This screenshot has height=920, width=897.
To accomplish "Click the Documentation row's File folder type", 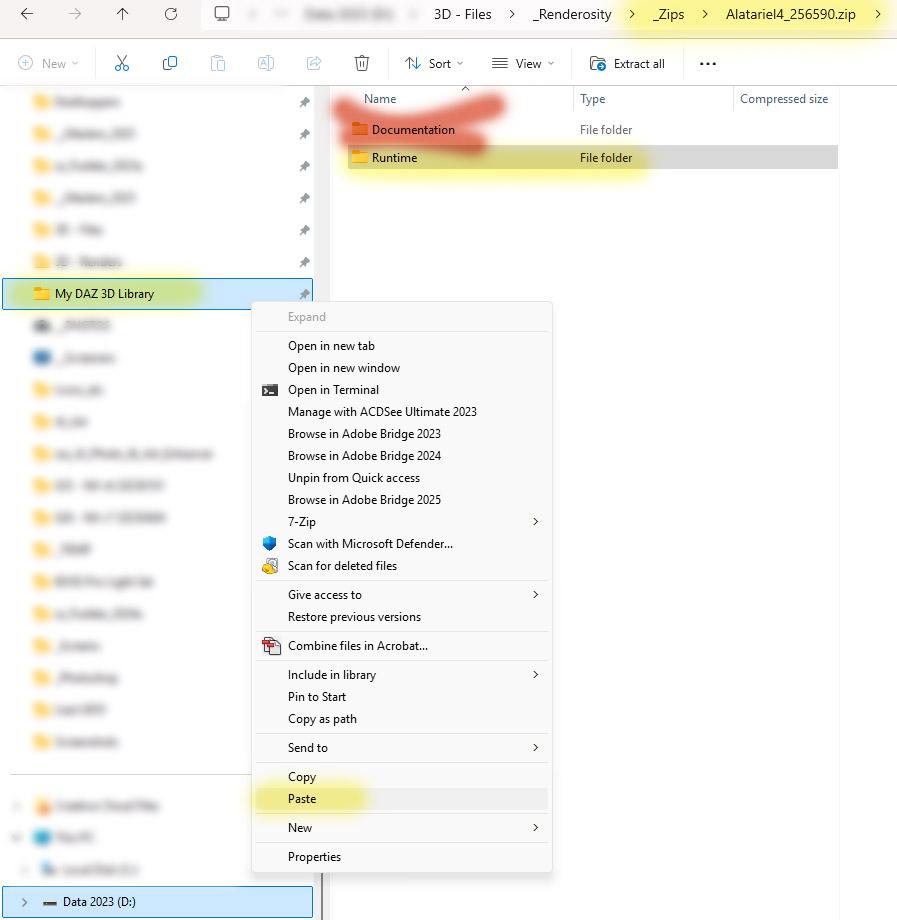I will (606, 130).
